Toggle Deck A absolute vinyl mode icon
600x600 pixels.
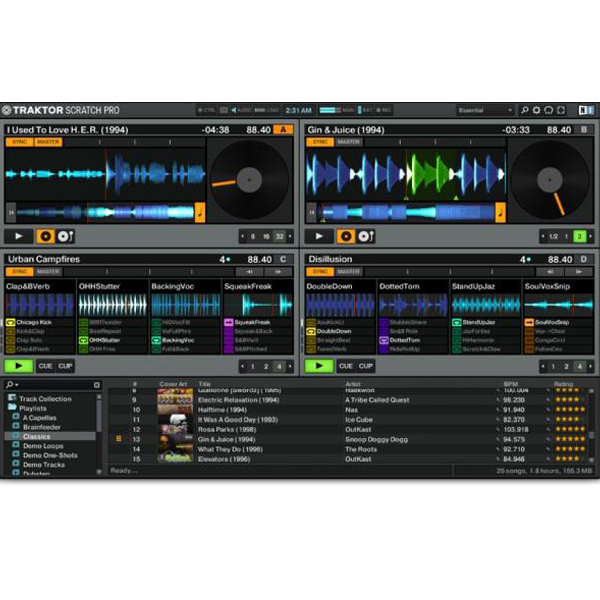(x=45, y=236)
